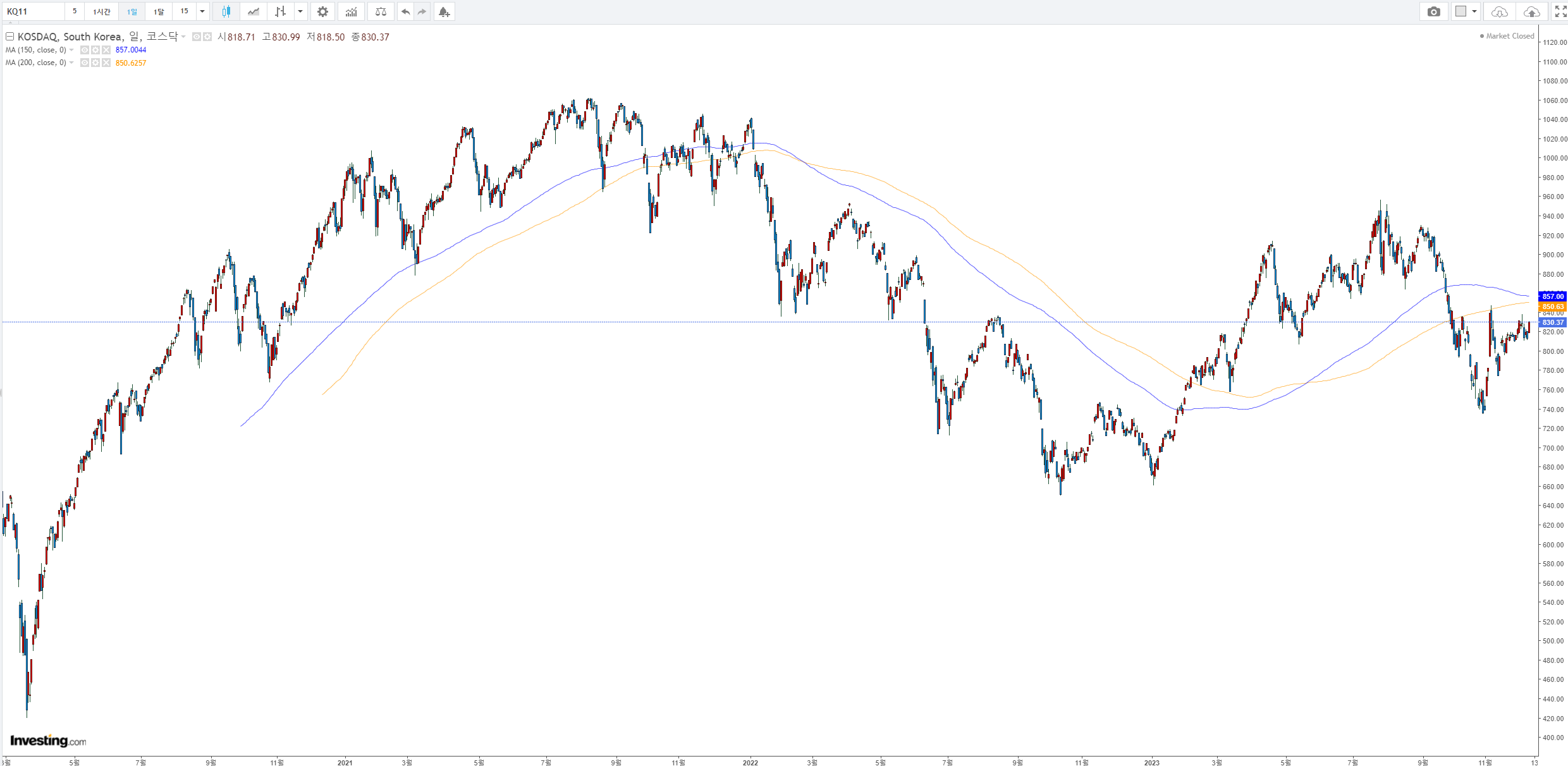Expand the time interval dropdown arrow
Image resolution: width=1568 pixels, height=766 pixels.
(x=202, y=11)
